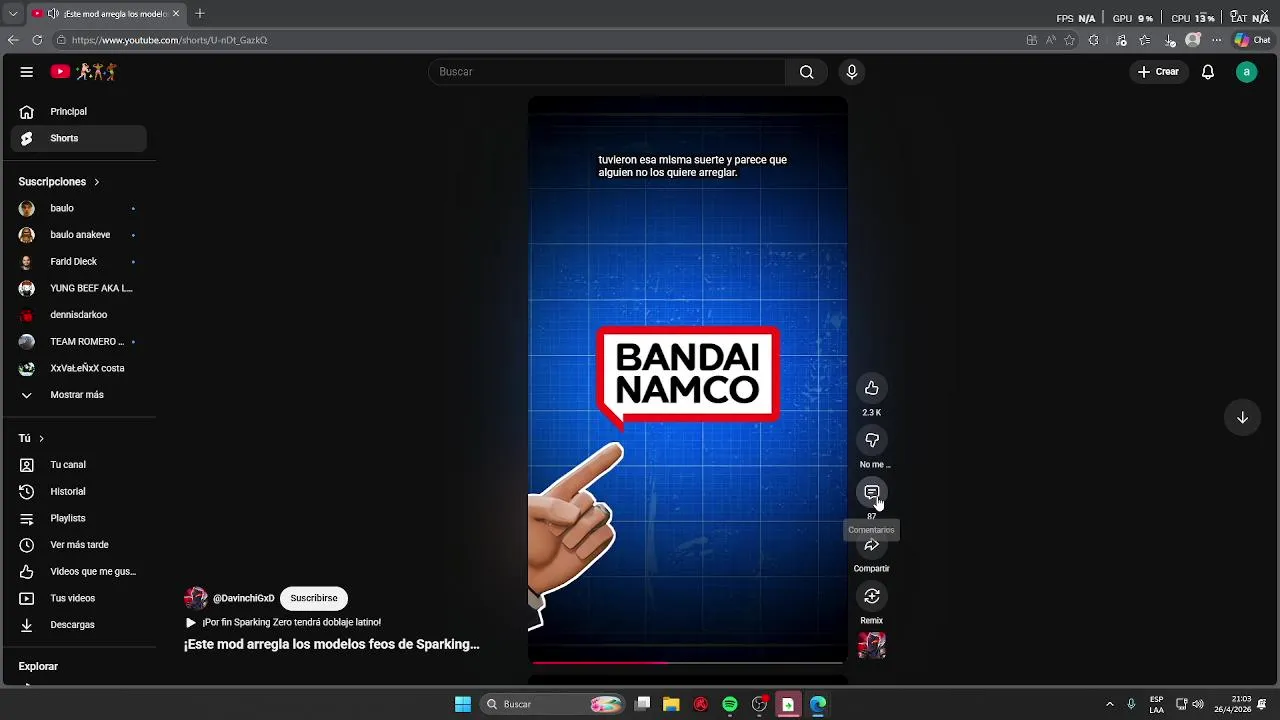Open baulo anakeve subscription channel
The width and height of the screenshot is (1280, 720).
click(79, 235)
